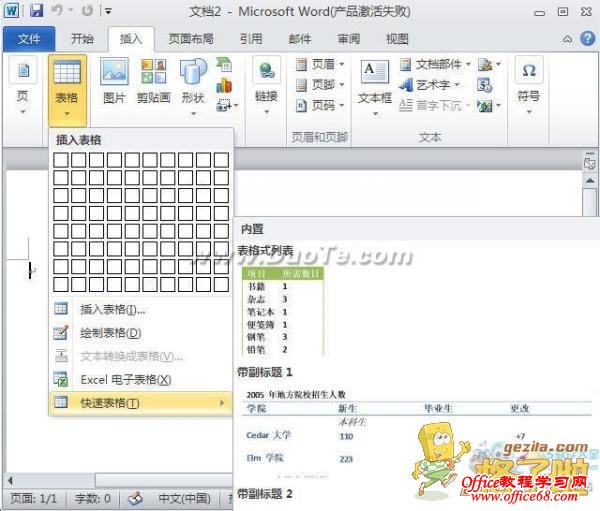Screen dimensions: 600x511
Task: Click the horizontal scrollbar left arrow
Action: pos(10,480)
